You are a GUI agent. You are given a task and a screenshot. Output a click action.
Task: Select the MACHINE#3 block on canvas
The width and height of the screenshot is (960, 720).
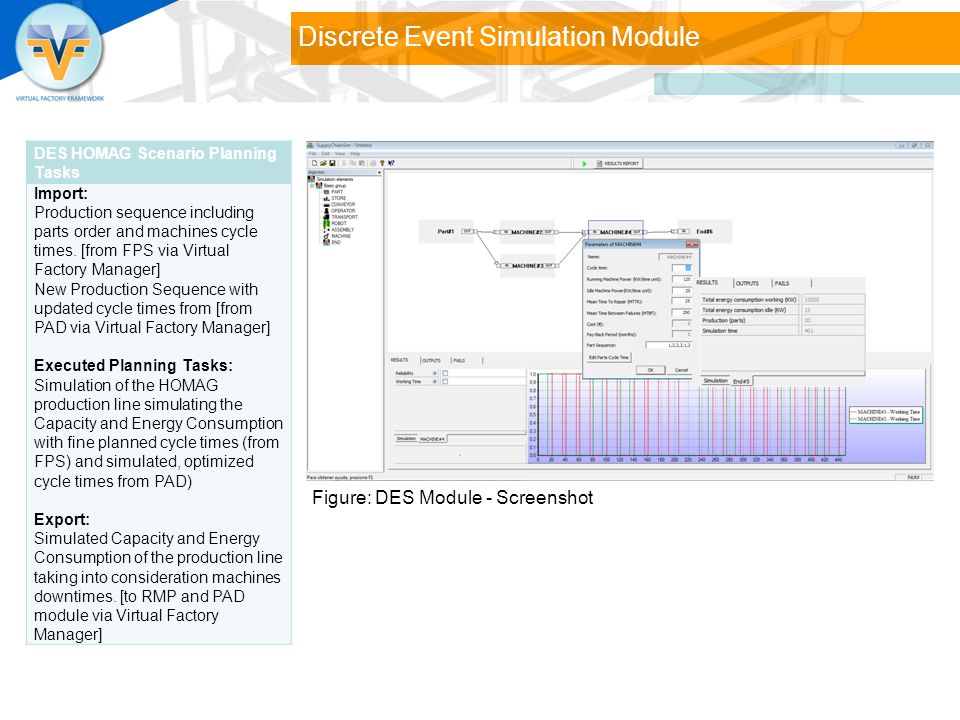tap(528, 266)
